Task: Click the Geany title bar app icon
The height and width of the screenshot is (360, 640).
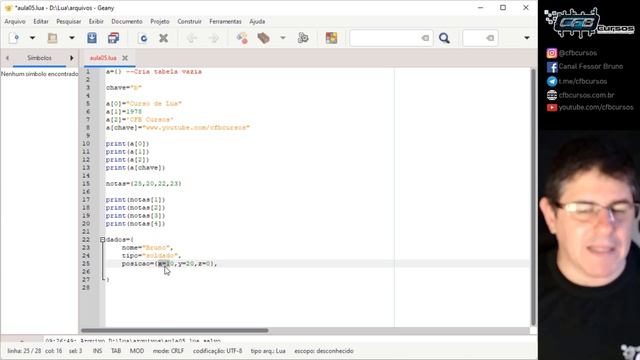Action: 8,8
